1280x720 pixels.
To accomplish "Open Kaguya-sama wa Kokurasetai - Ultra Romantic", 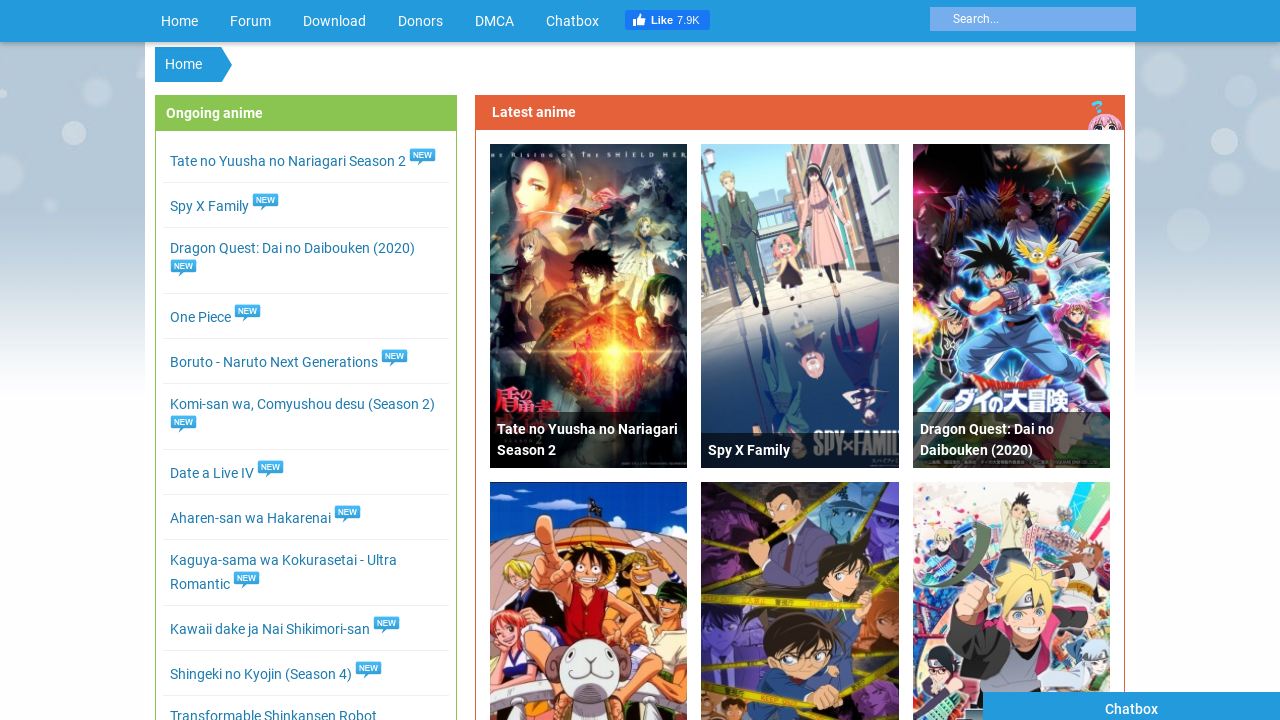I will pyautogui.click(x=283, y=572).
